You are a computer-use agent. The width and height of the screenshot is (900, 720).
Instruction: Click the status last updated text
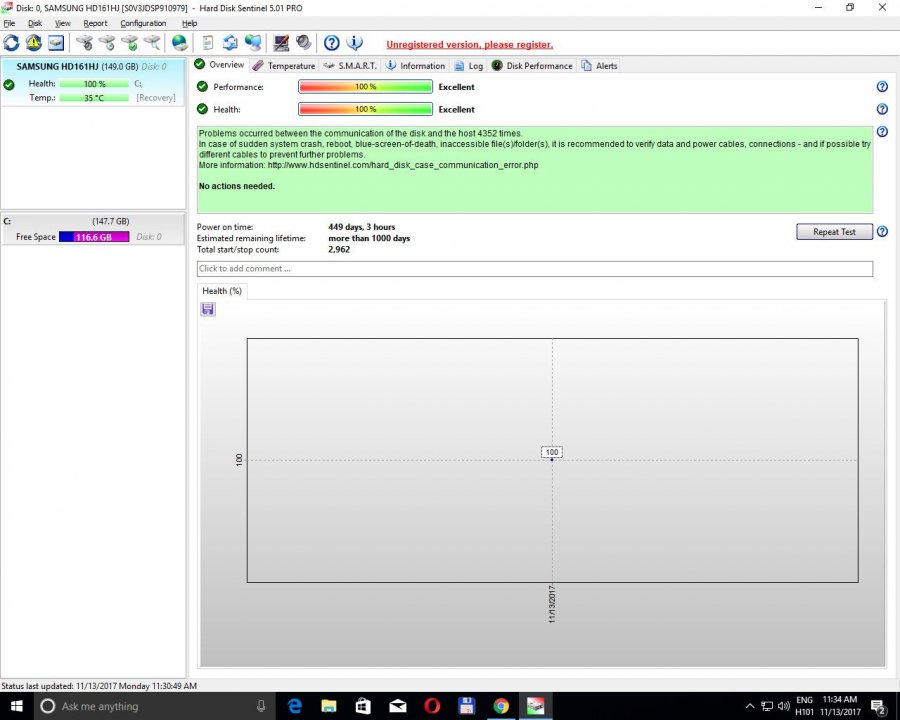99,686
